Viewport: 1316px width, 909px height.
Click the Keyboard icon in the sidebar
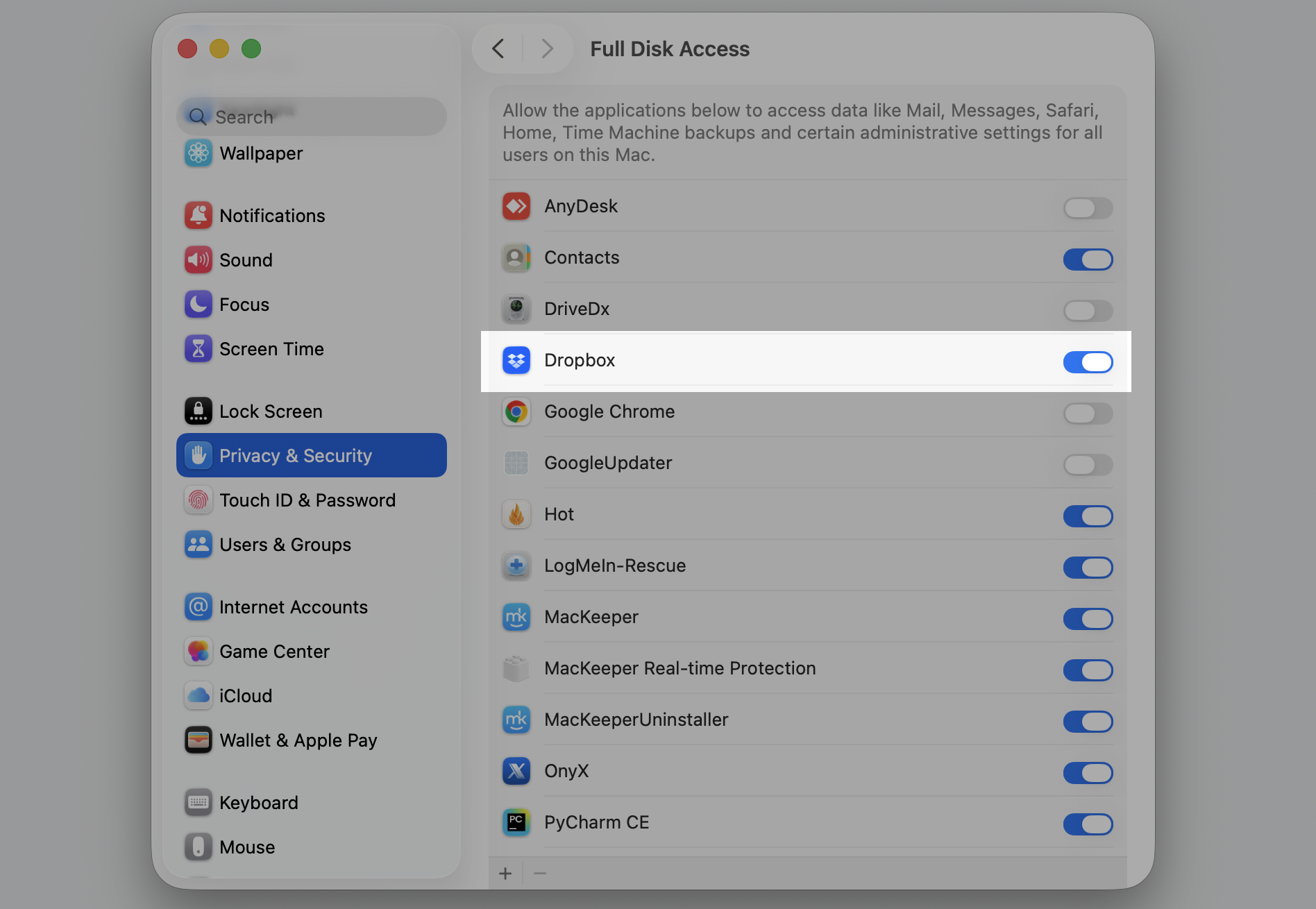(199, 803)
